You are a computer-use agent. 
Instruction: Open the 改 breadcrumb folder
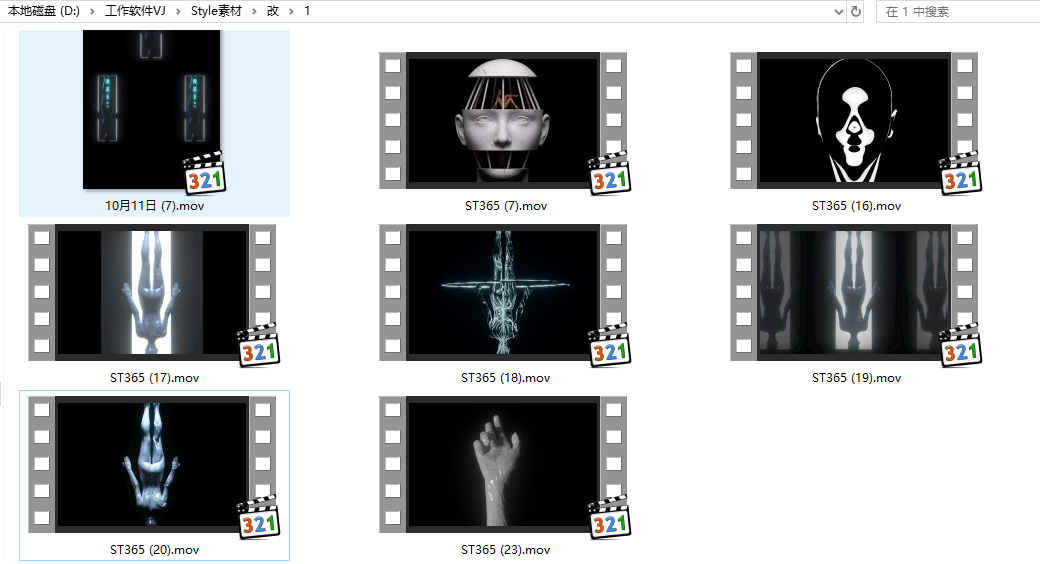click(273, 11)
